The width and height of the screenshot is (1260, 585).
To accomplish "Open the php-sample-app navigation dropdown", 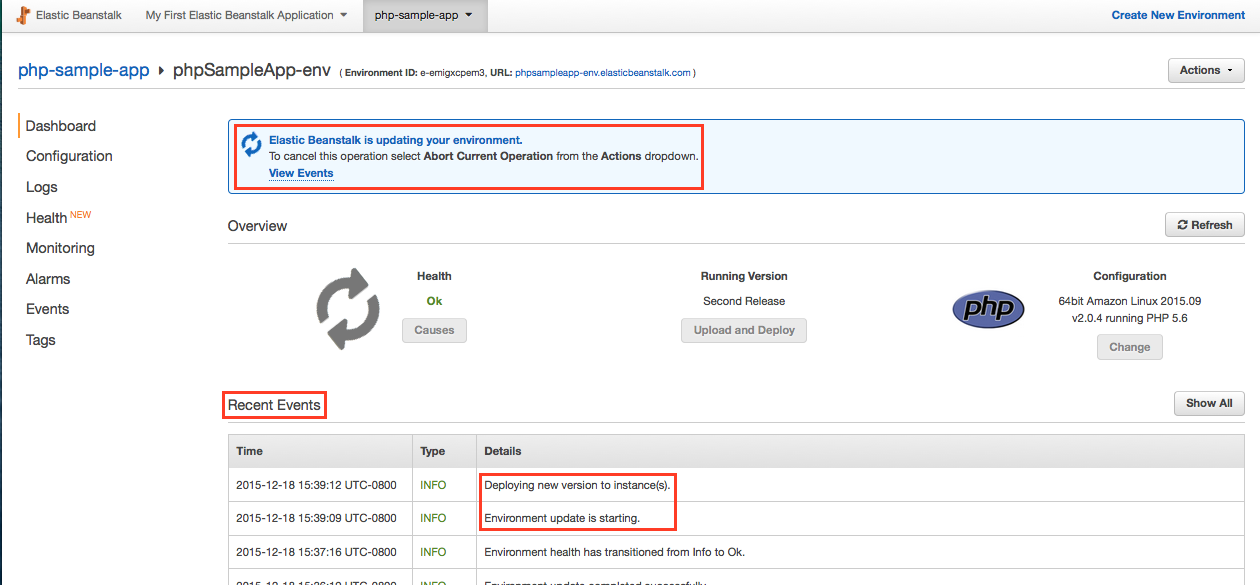I will pyautogui.click(x=424, y=15).
